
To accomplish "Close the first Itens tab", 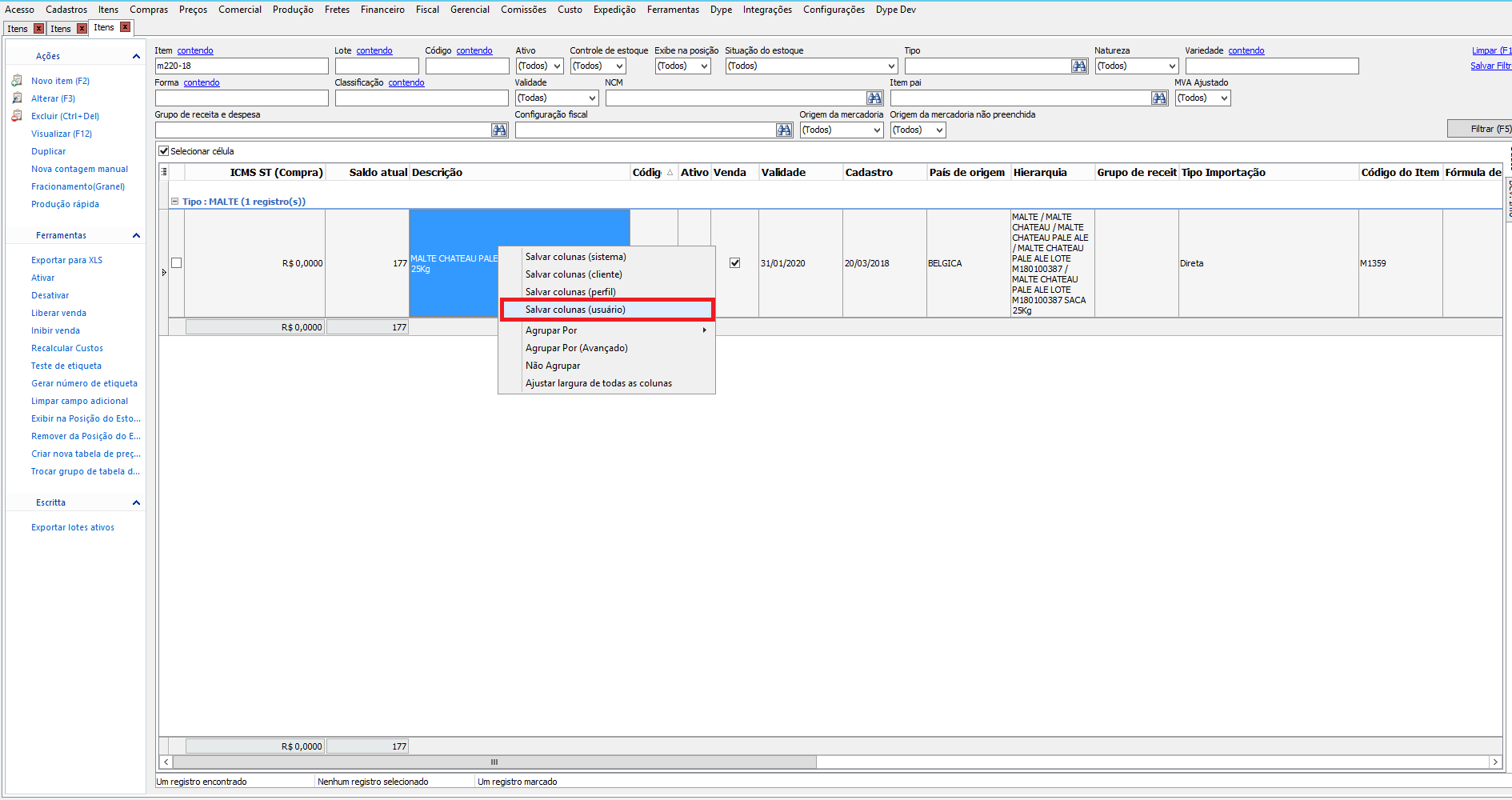I will (38, 29).
